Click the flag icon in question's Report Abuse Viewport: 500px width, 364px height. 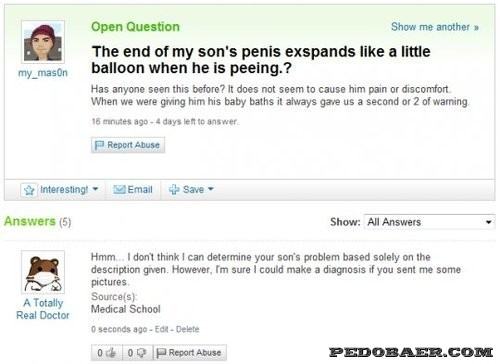(x=99, y=145)
